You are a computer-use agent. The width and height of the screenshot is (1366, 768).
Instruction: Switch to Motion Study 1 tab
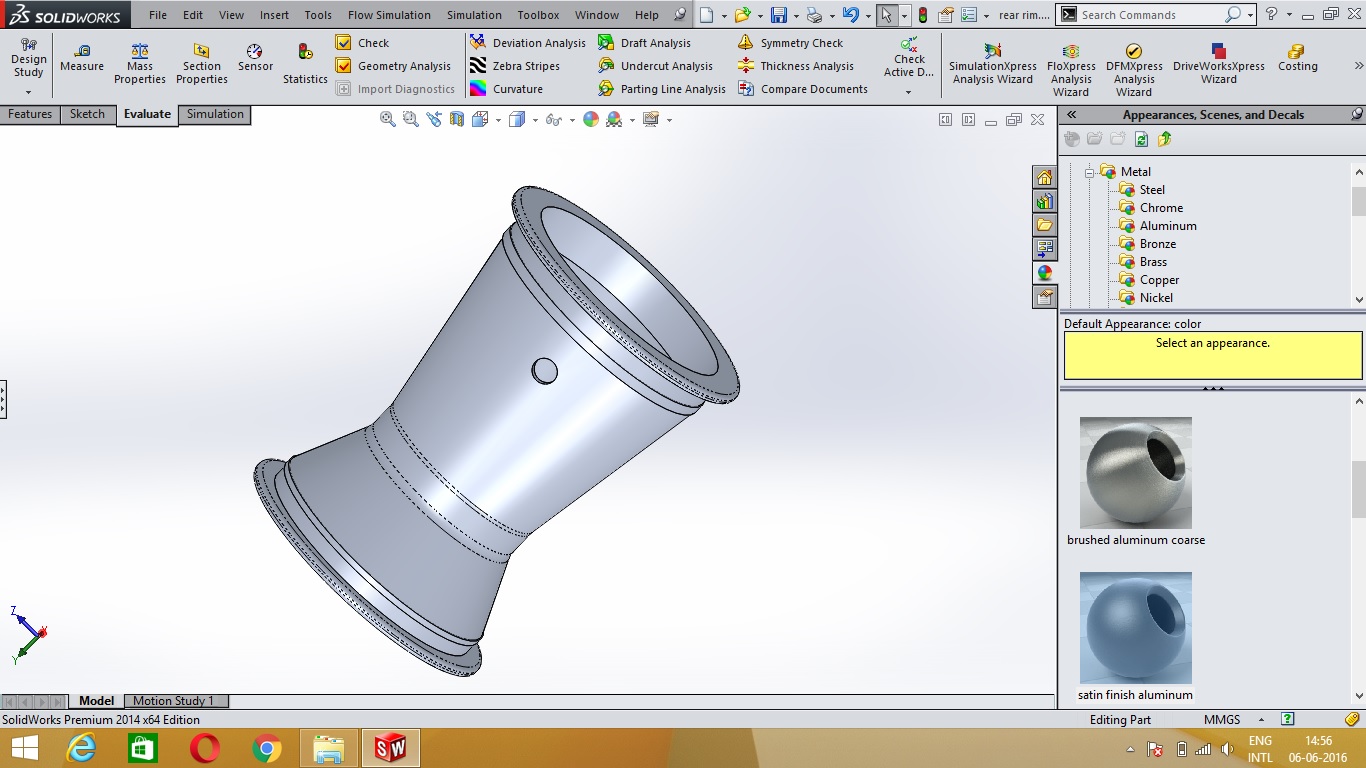point(173,701)
